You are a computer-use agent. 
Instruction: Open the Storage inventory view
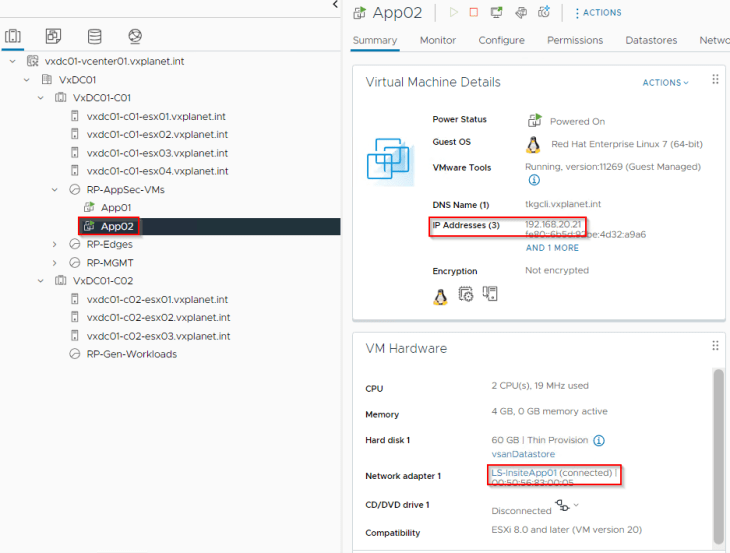95,36
